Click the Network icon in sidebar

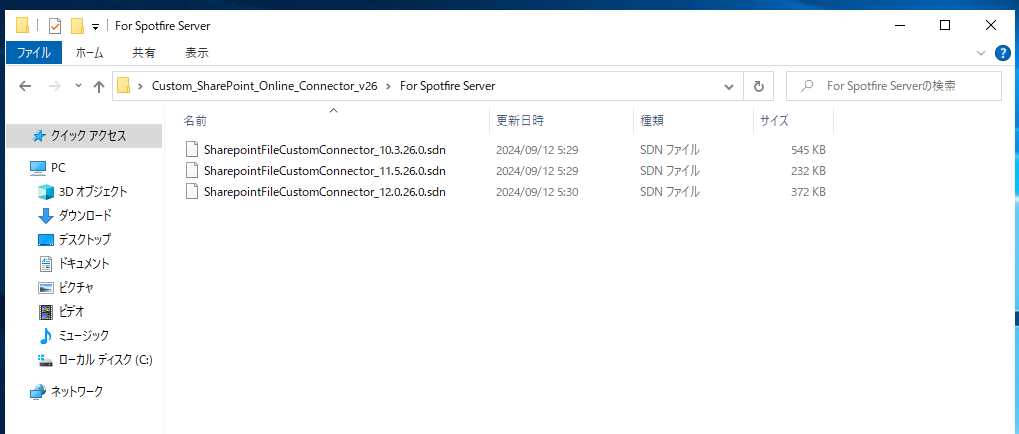pos(38,391)
